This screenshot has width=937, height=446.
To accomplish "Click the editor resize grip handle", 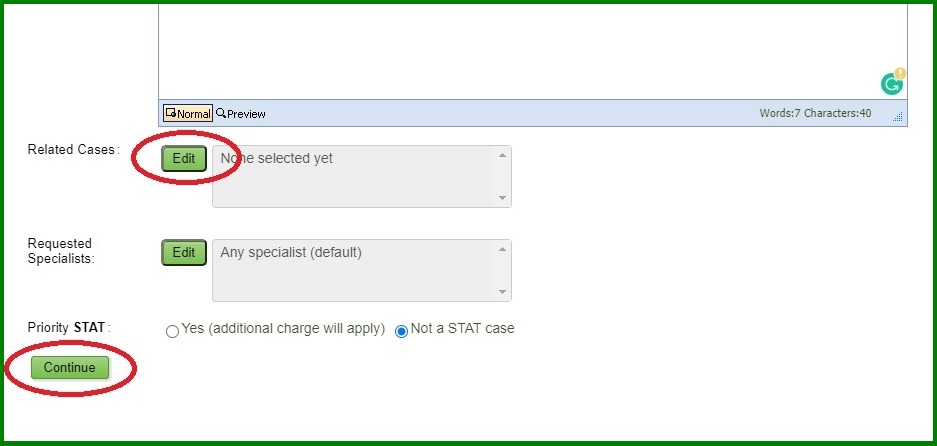I will [x=898, y=117].
